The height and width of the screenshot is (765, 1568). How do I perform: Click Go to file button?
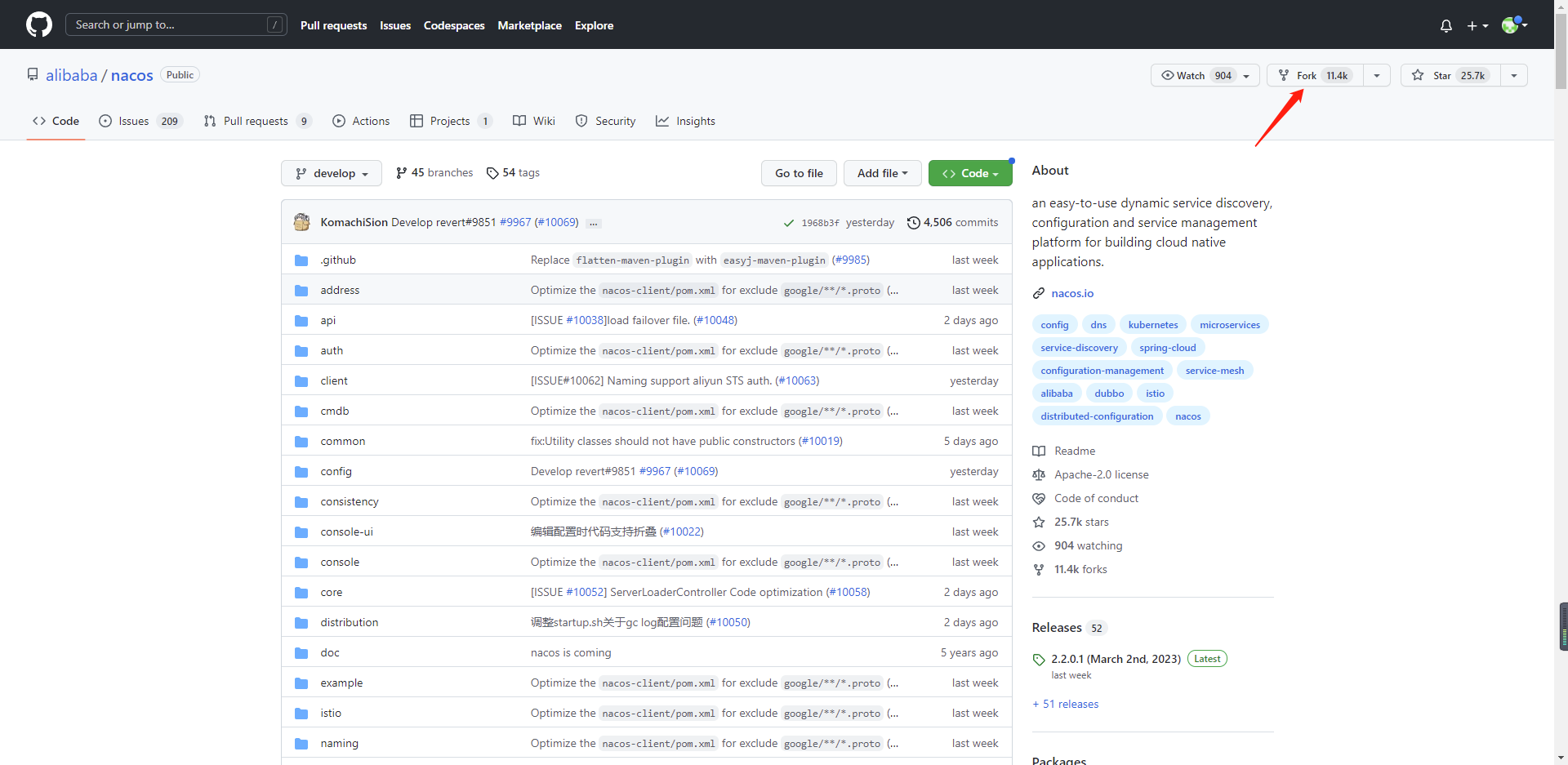tap(799, 173)
